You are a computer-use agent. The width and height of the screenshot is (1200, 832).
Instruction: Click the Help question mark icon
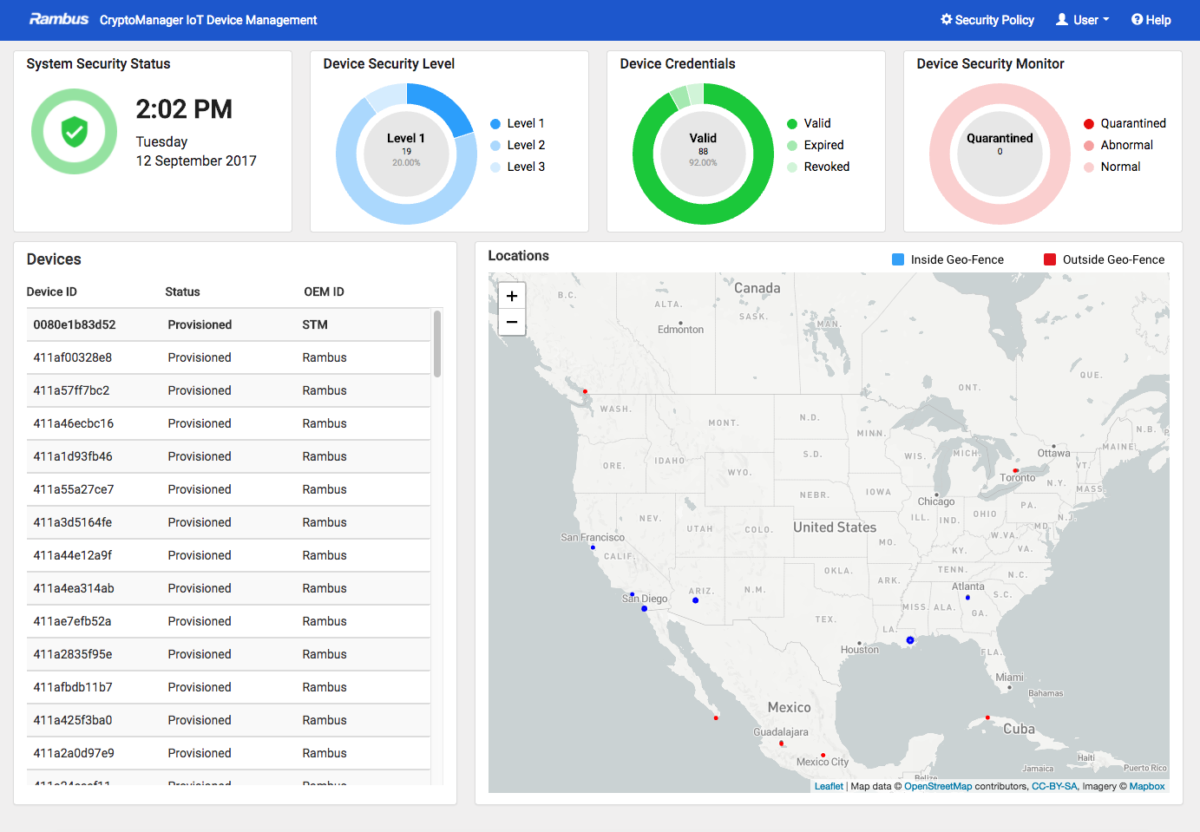pos(1137,20)
